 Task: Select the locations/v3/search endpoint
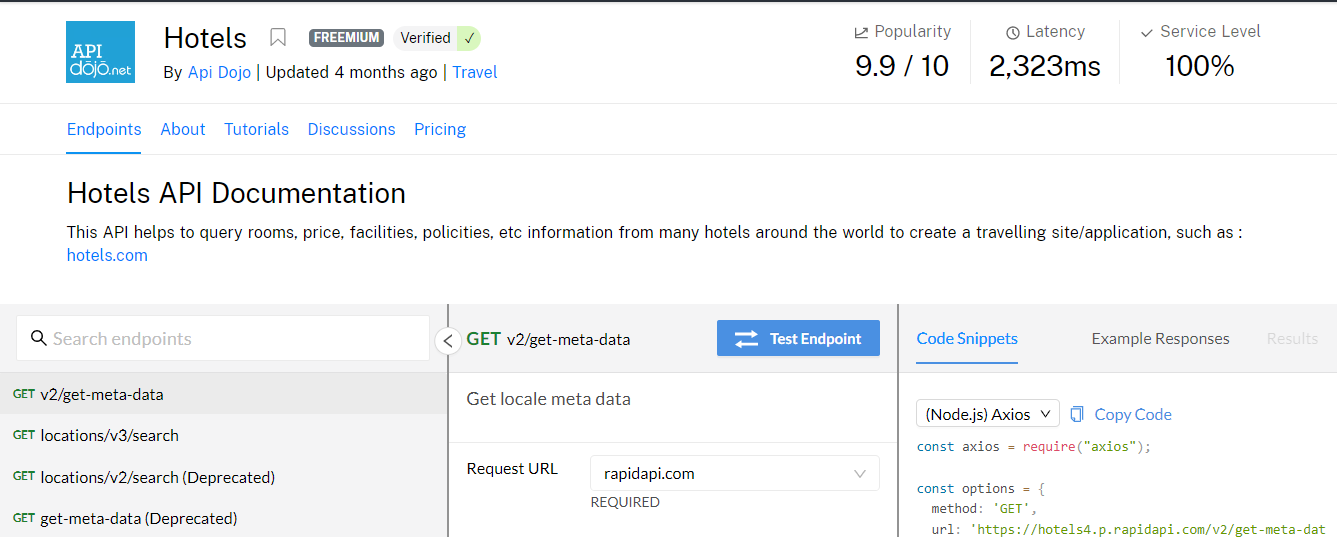pyautogui.click(x=224, y=435)
